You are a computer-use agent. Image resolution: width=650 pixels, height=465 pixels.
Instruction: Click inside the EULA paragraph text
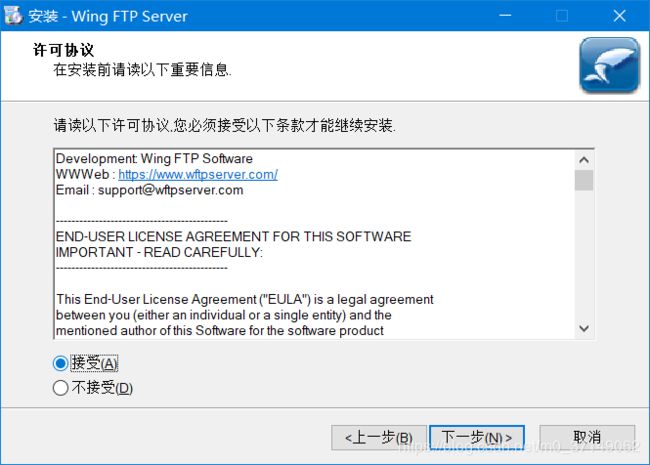(245, 315)
